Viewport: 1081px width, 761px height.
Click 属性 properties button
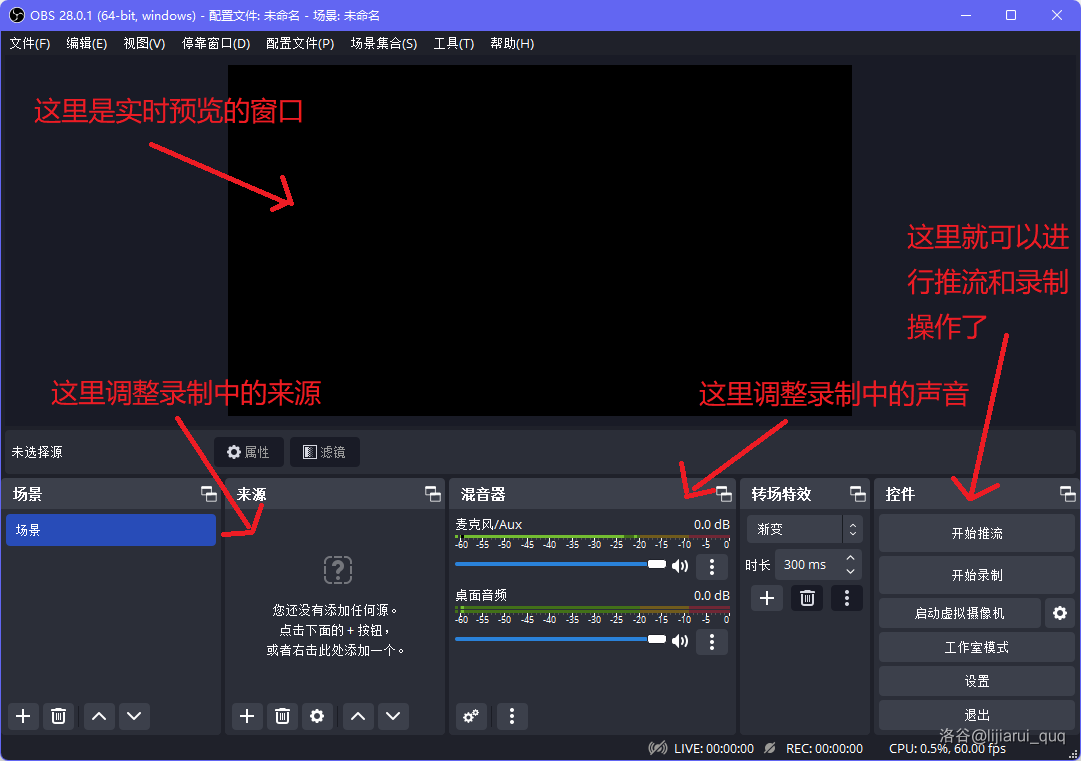249,452
